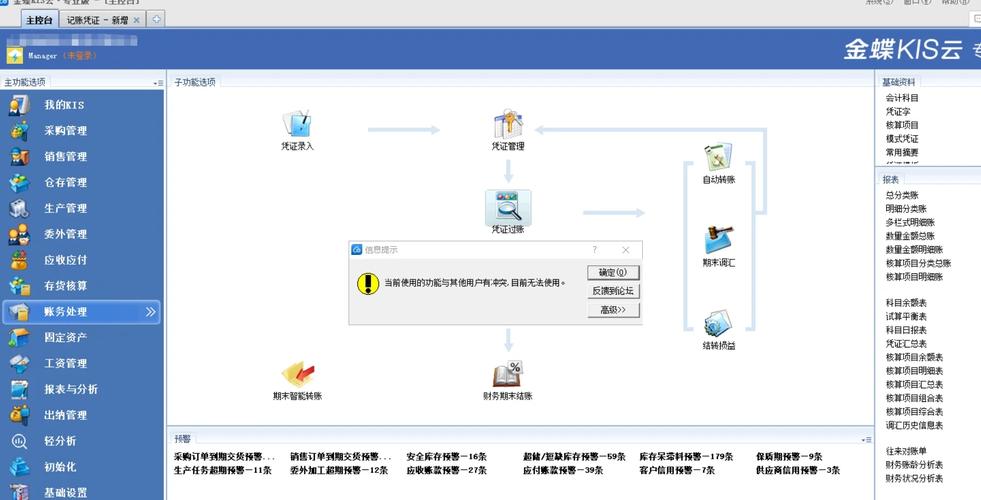
Task: Open the 数量金额总账 report
Action: pyautogui.click(x=910, y=236)
